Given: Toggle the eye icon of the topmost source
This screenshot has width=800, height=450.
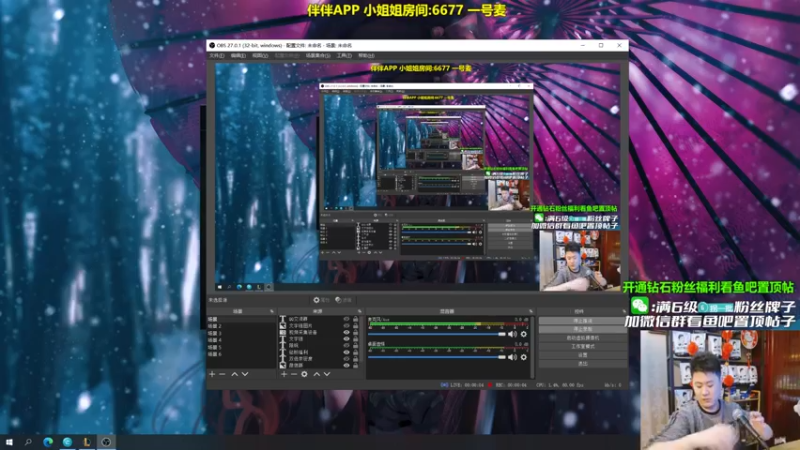Looking at the screenshot, I should point(346,319).
